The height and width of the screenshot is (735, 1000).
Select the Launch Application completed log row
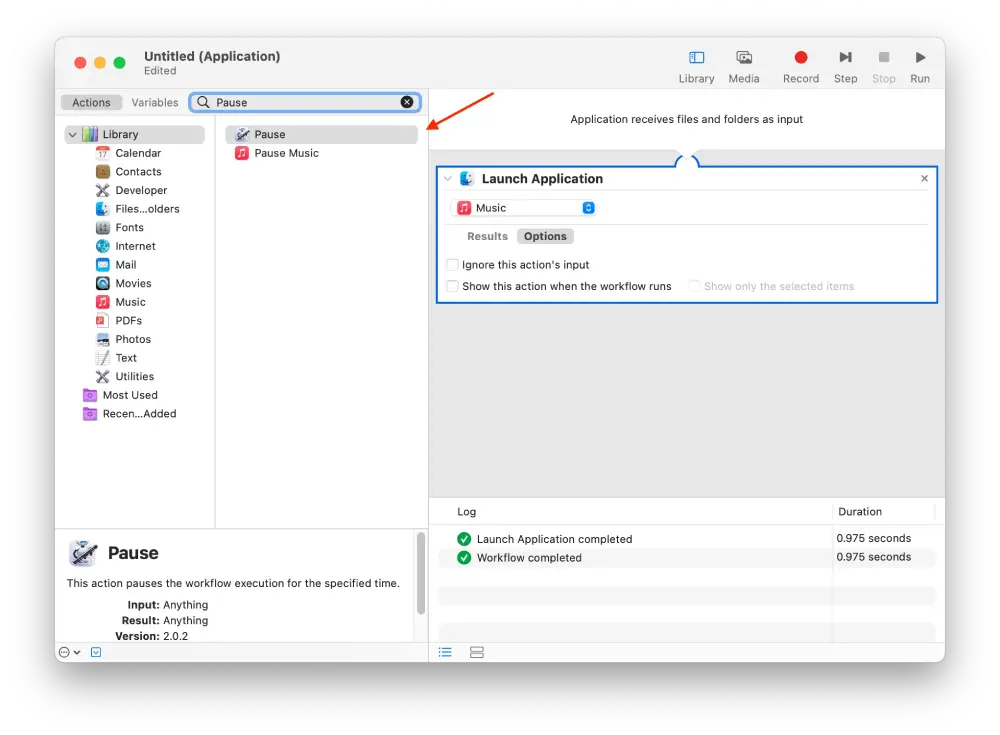click(x=686, y=539)
